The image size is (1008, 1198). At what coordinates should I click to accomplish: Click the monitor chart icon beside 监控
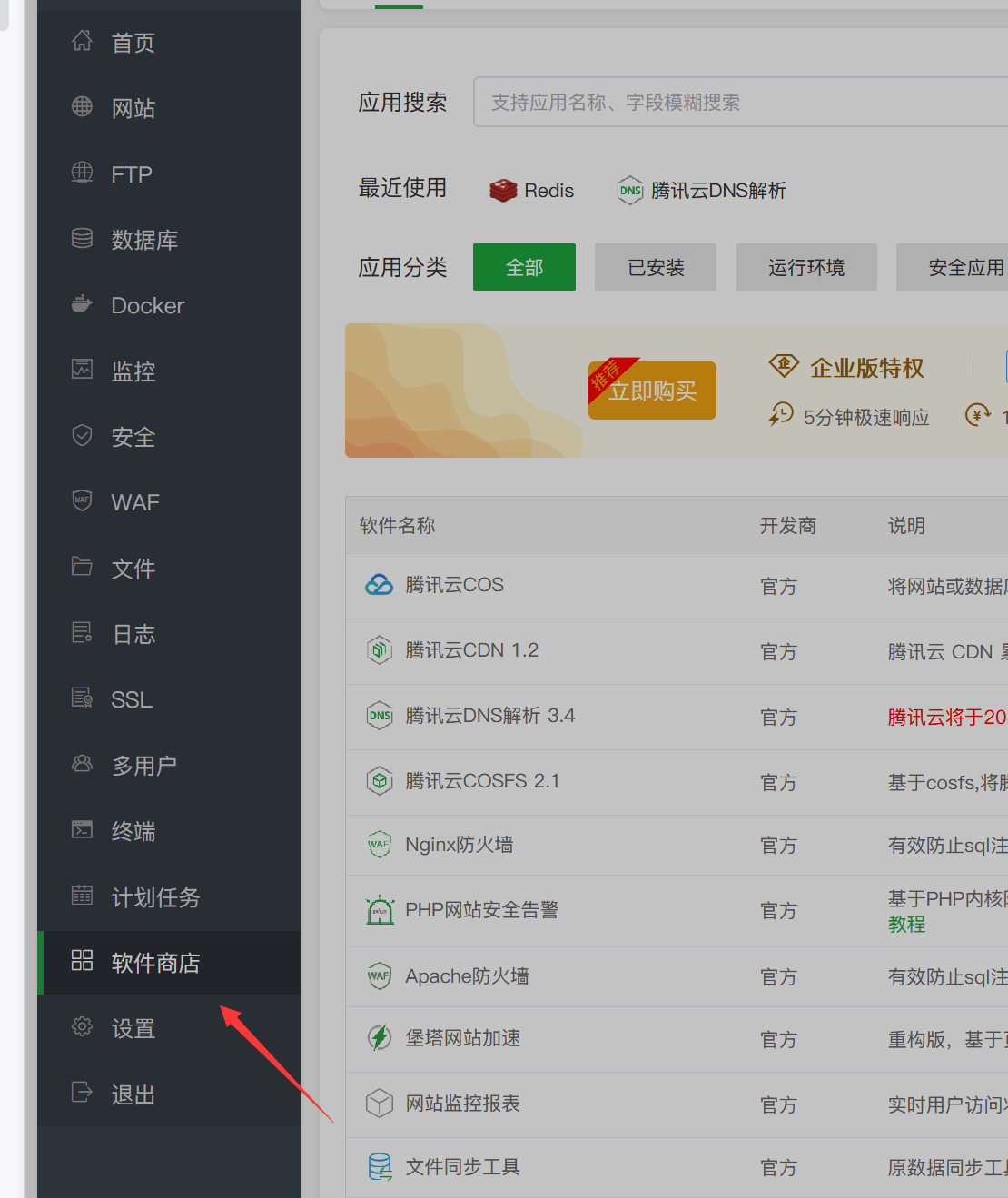pos(82,370)
